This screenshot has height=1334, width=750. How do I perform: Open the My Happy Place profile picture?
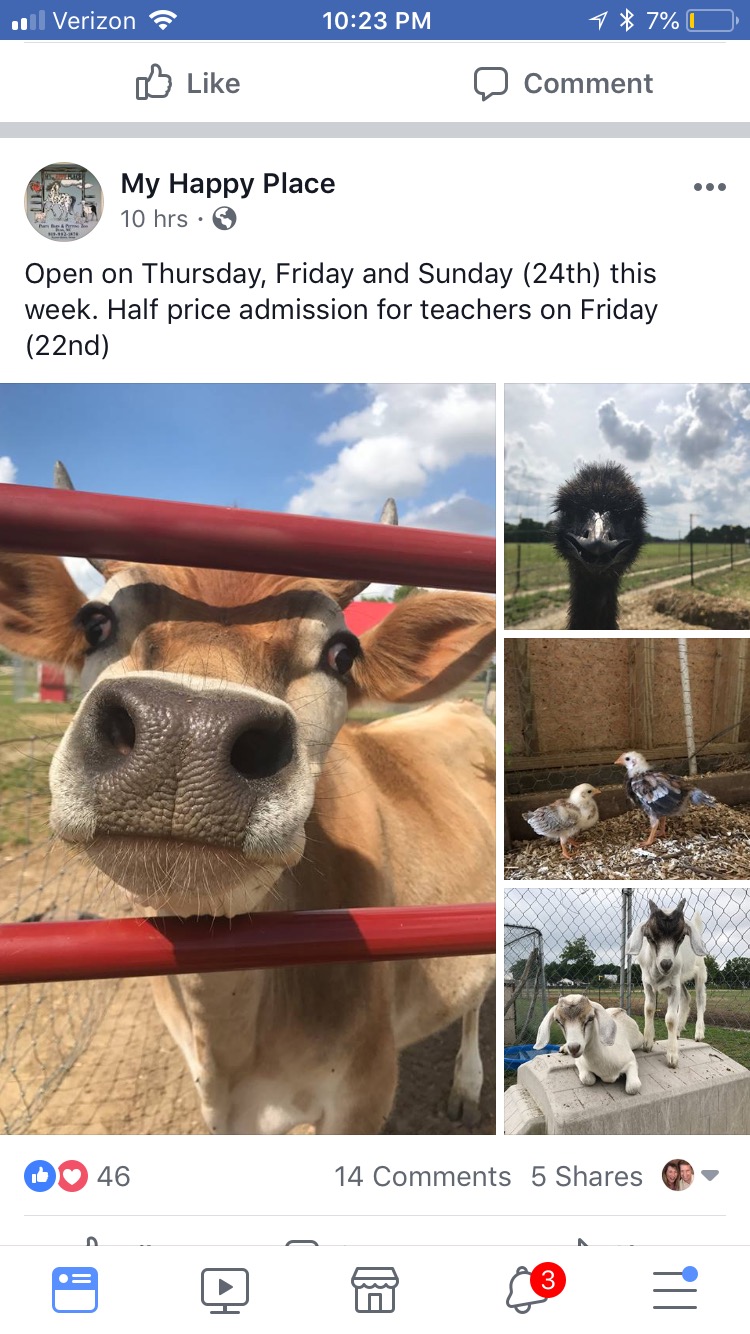point(64,202)
